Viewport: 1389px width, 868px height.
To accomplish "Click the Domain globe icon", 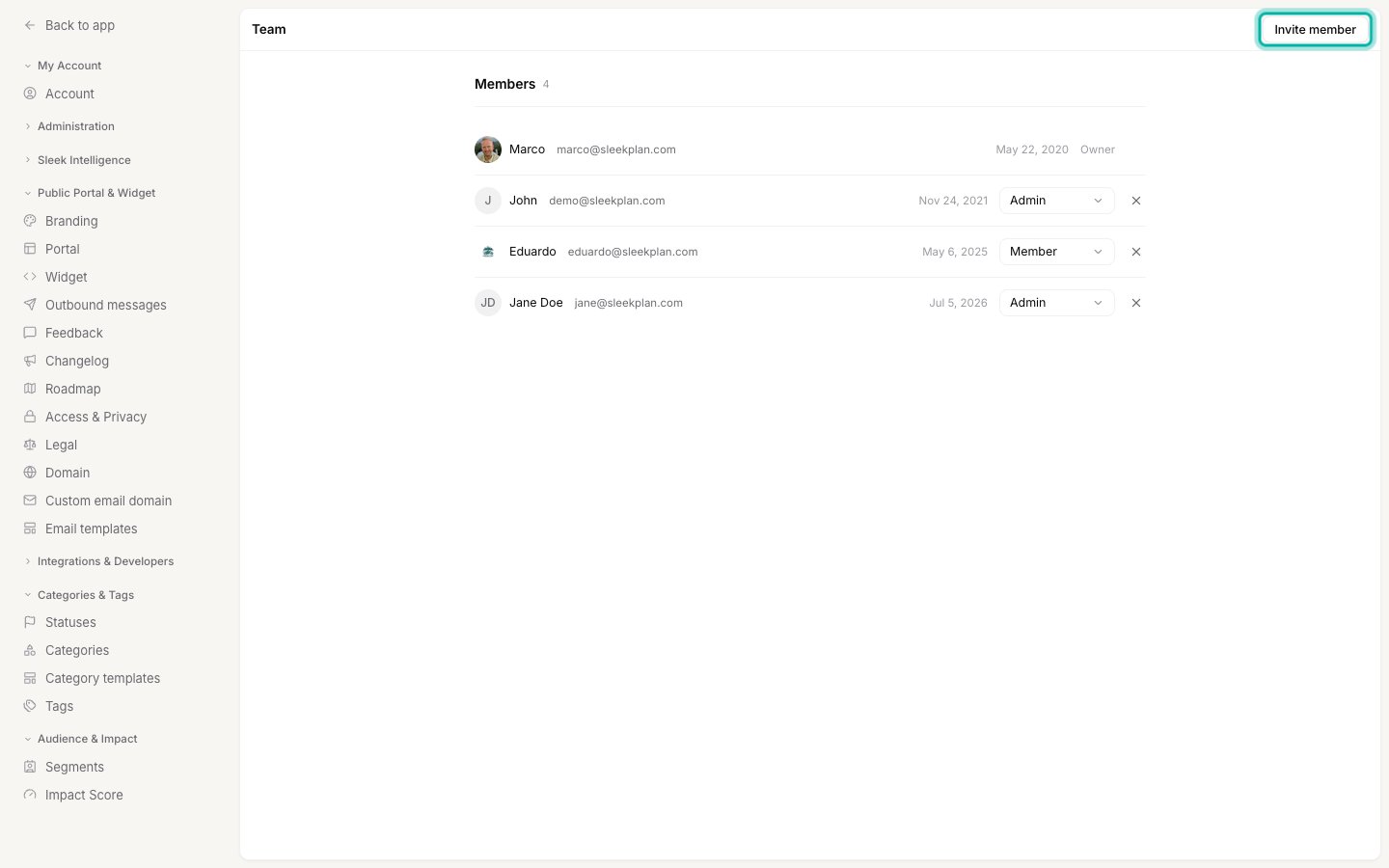I will (30, 473).
